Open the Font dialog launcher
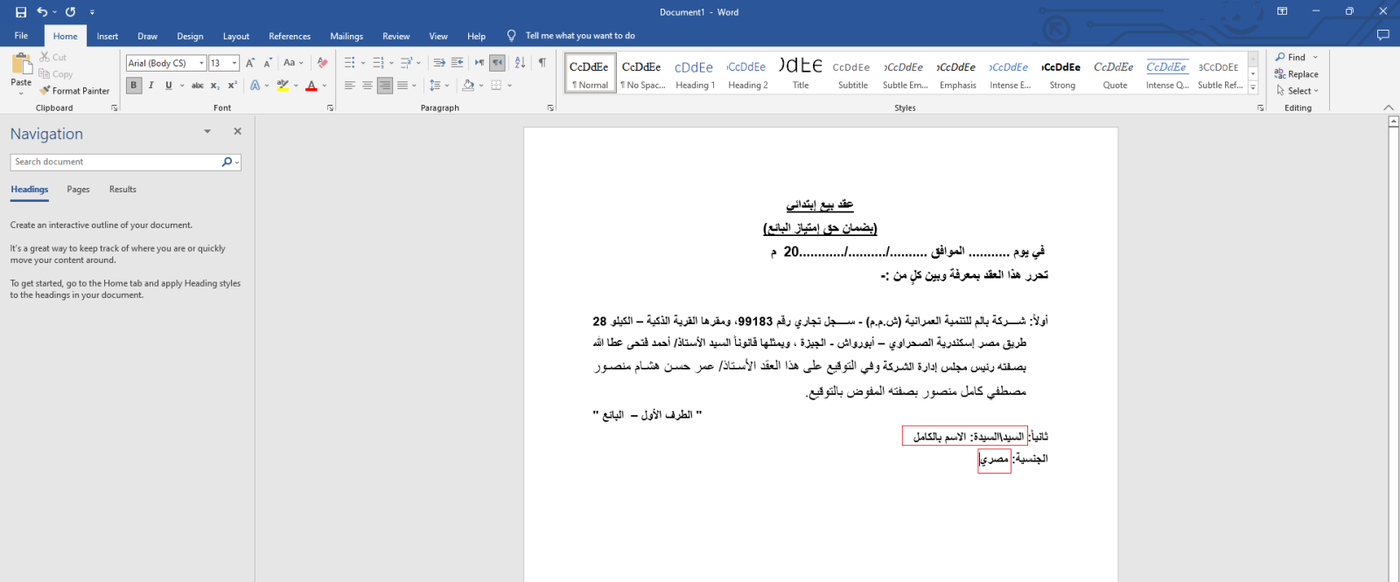The width and height of the screenshot is (1400, 582). pyautogui.click(x=328, y=108)
